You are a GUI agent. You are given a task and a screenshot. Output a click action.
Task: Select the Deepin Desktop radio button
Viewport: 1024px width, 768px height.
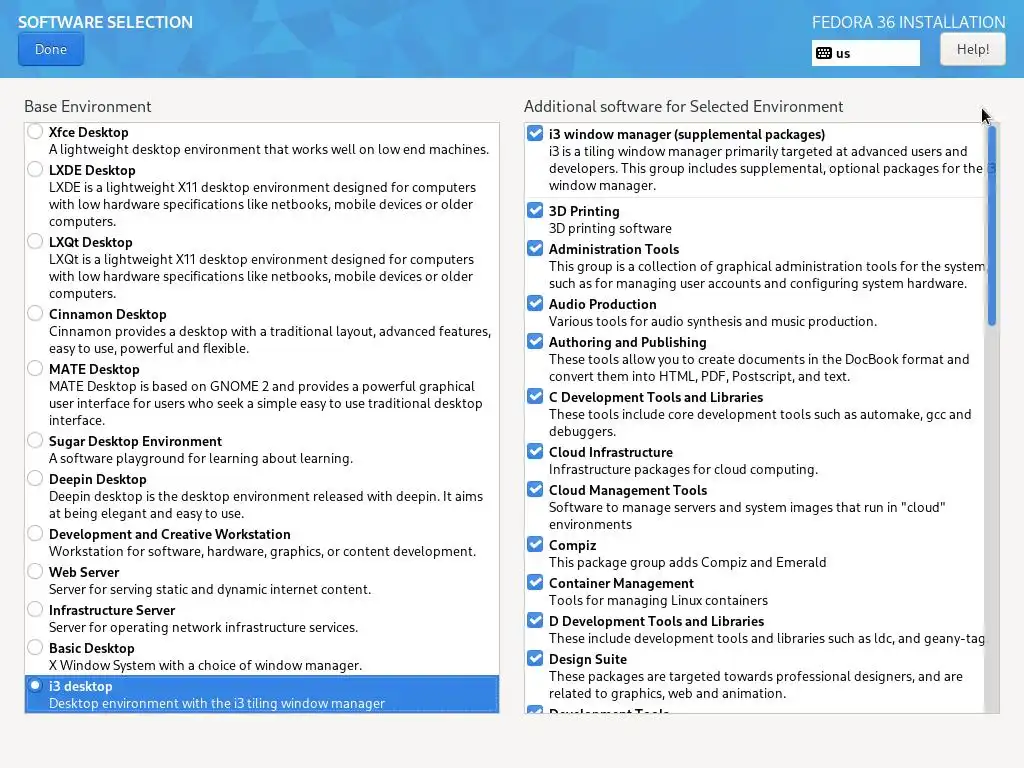[35, 479]
